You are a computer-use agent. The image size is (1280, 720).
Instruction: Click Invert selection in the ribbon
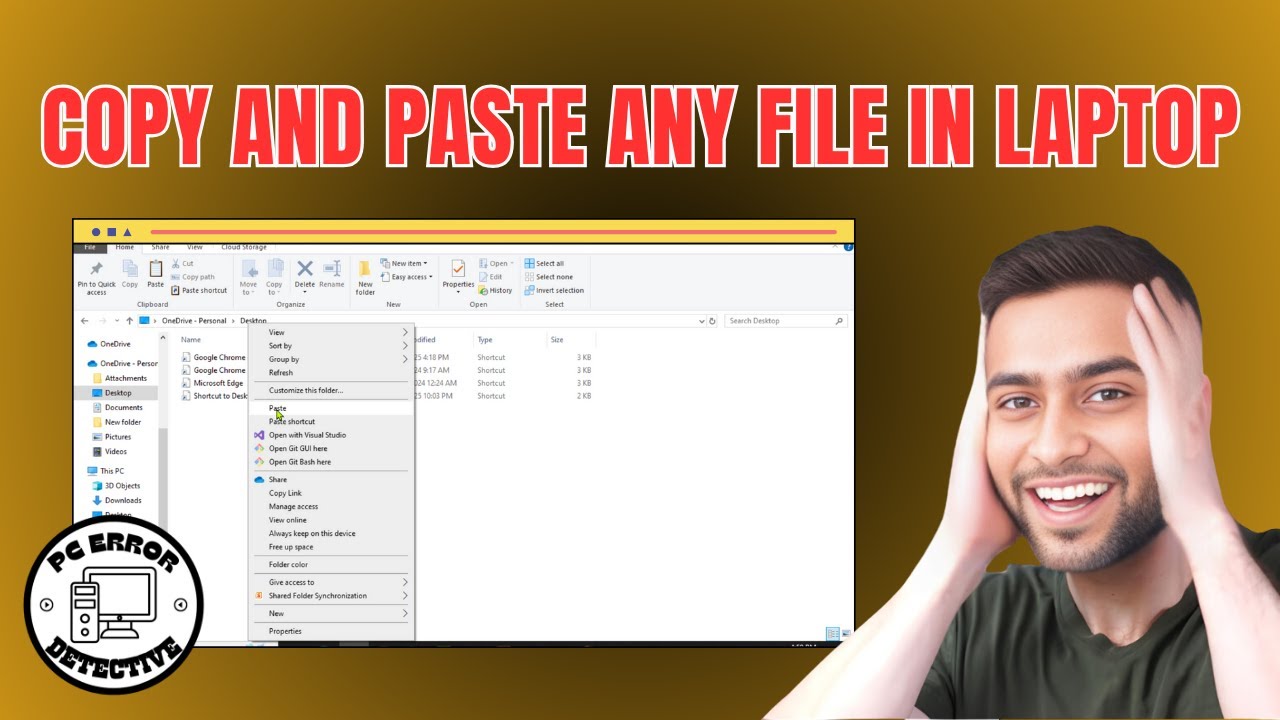pyautogui.click(x=554, y=290)
